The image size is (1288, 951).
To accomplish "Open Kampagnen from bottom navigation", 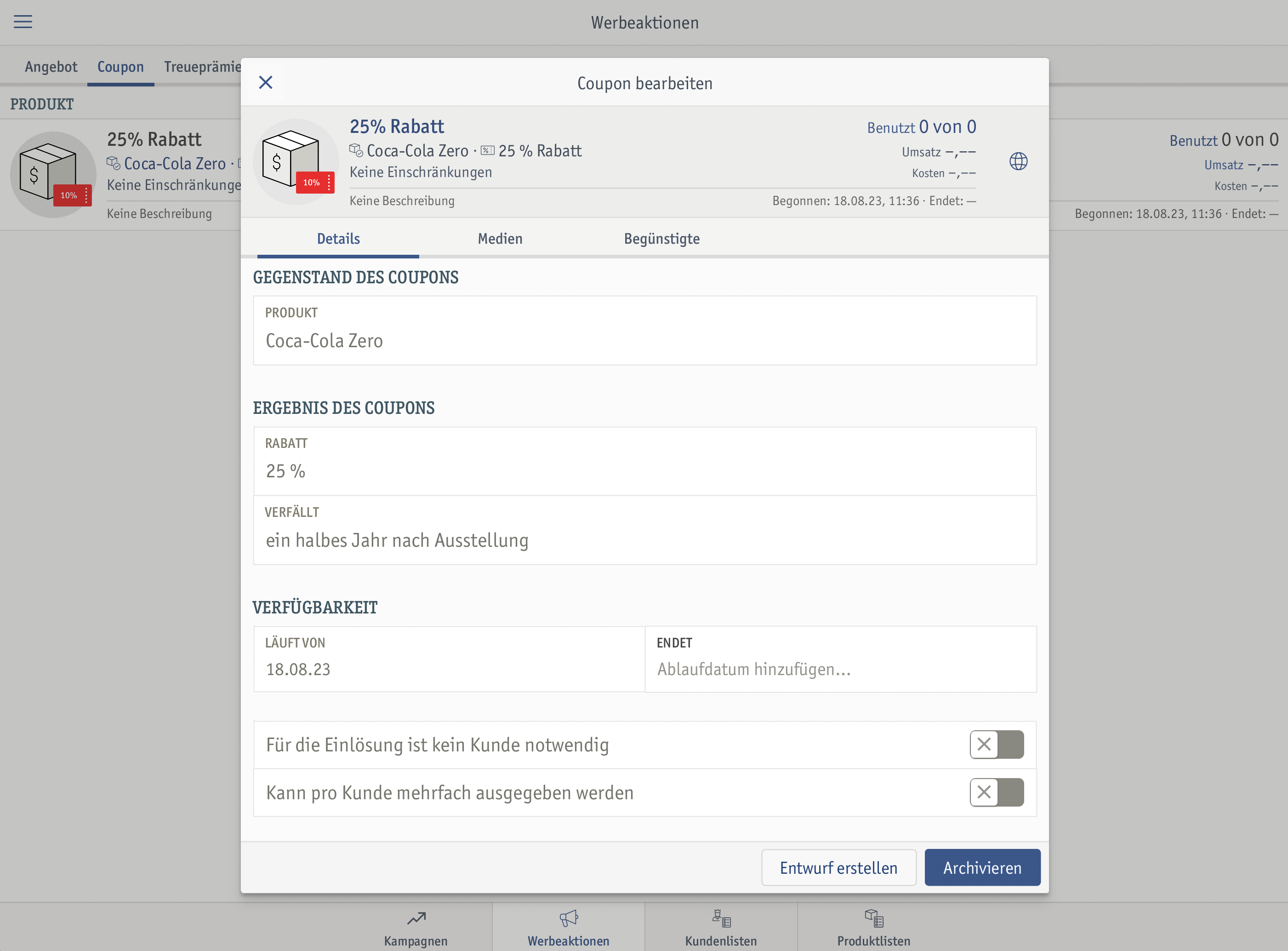I will click(416, 928).
